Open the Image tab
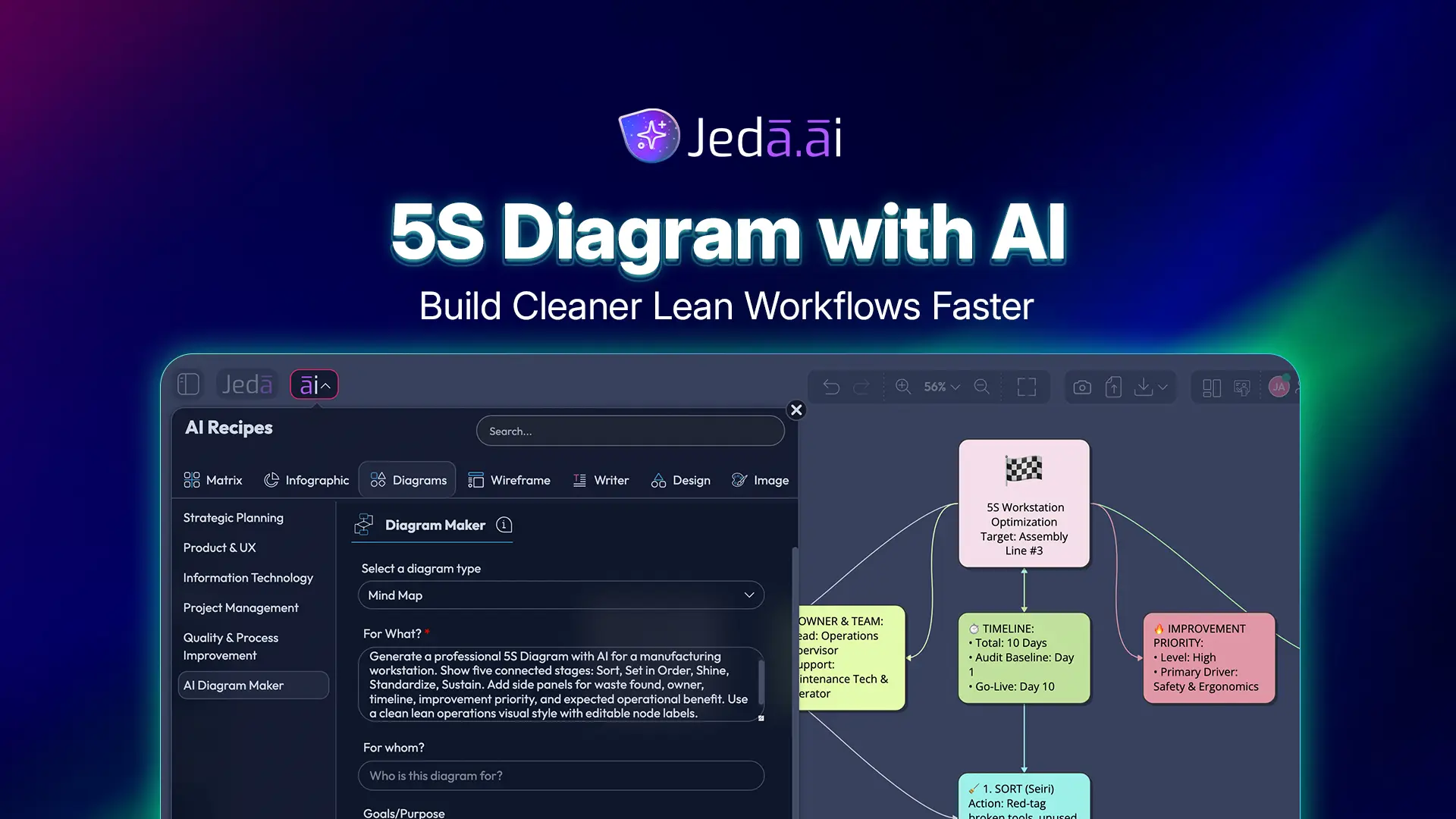The height and width of the screenshot is (819, 1456). click(x=761, y=480)
